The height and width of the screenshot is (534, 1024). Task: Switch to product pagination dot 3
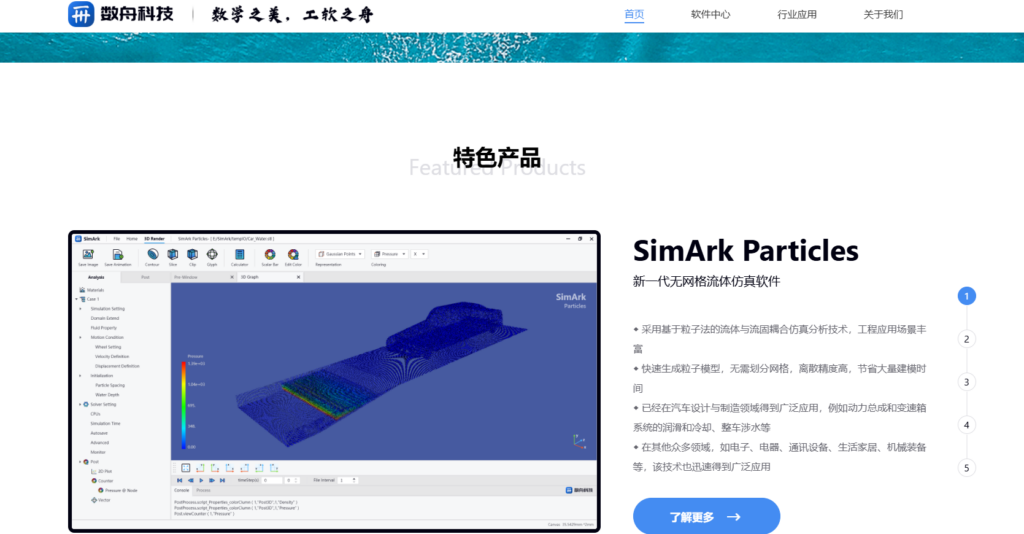tap(966, 382)
